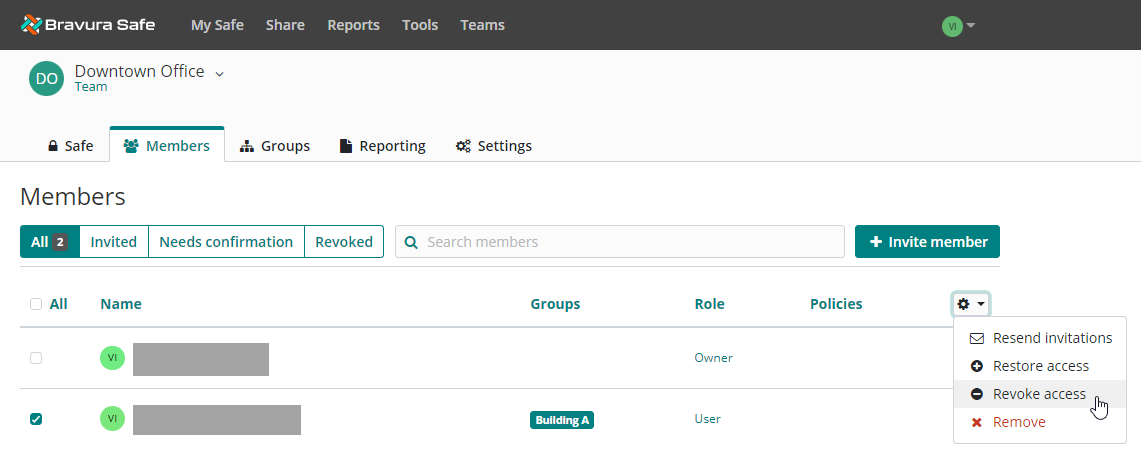Filter members by Needs confirmation
1141x458 pixels.
click(226, 242)
